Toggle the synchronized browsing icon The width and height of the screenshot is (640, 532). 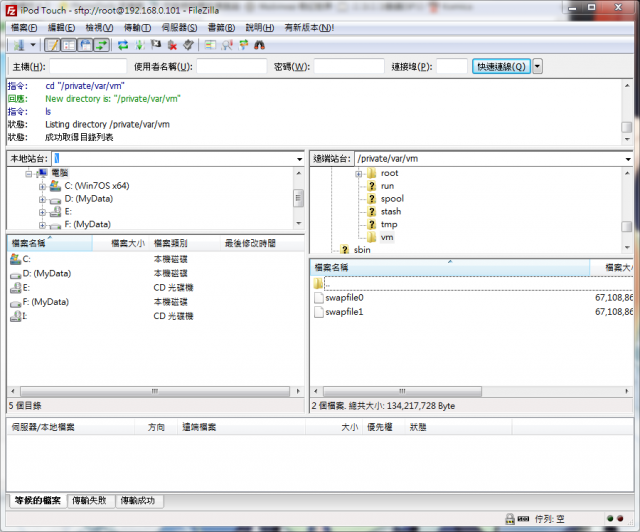pyautogui.click(x=244, y=45)
